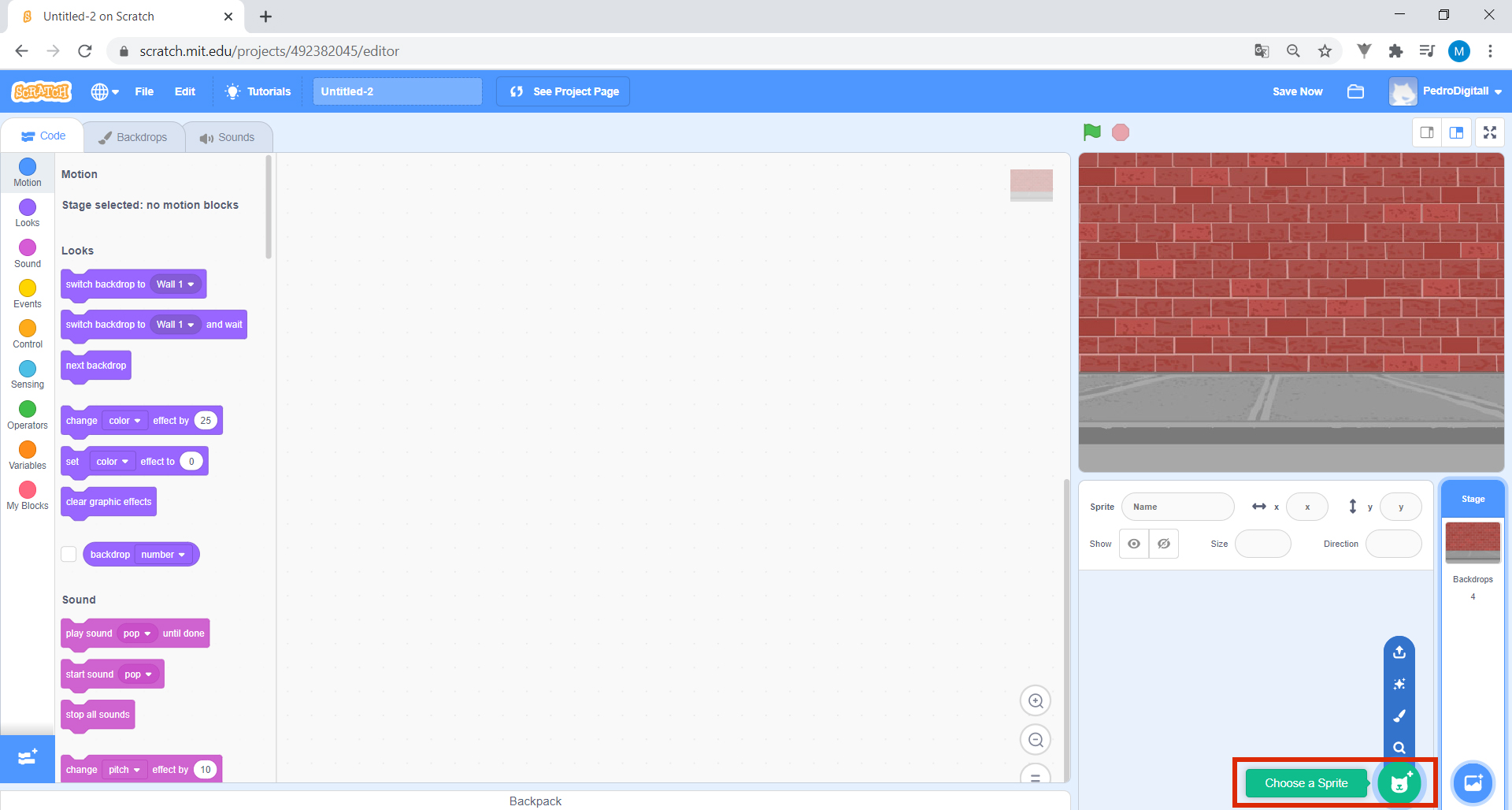The image size is (1512, 810).
Task: Switch to large stage layout
Action: (1456, 132)
